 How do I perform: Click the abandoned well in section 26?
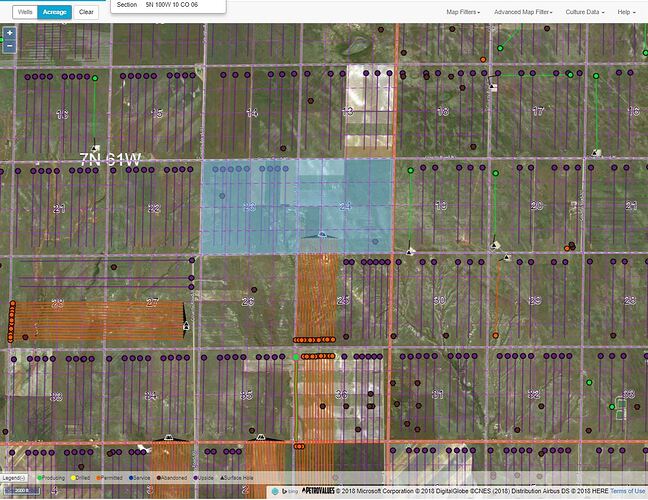coord(254,290)
